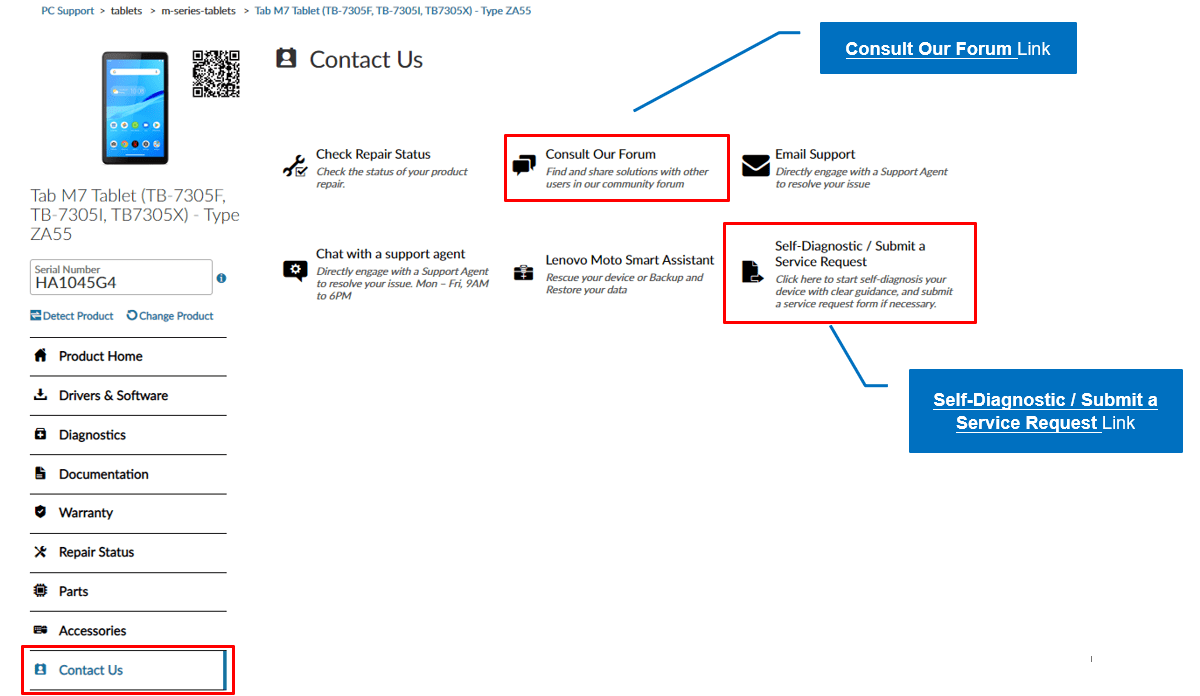Click the Parts chip icon
The height and width of the screenshot is (696, 1200).
(40, 591)
